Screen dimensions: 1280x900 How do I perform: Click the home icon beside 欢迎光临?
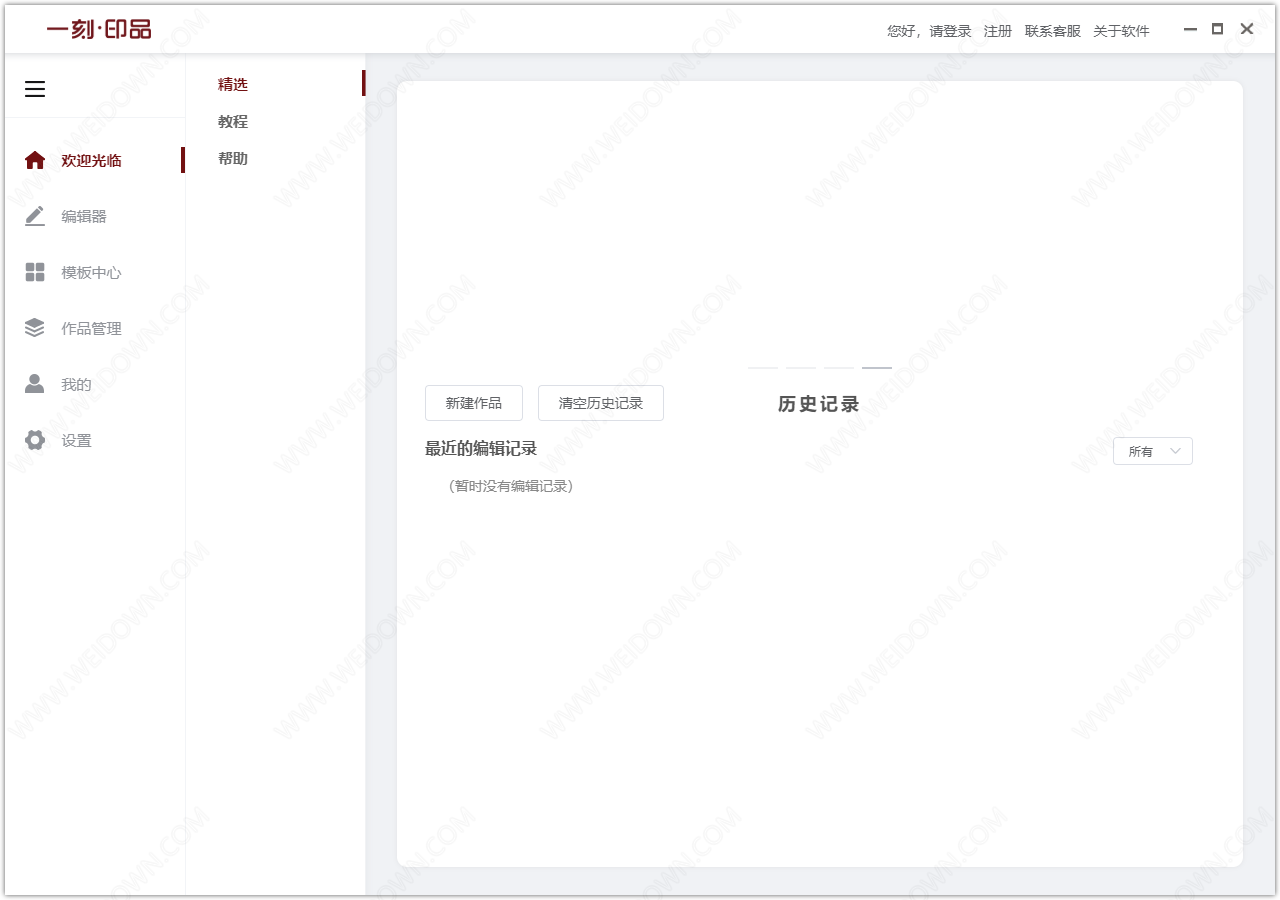click(35, 160)
